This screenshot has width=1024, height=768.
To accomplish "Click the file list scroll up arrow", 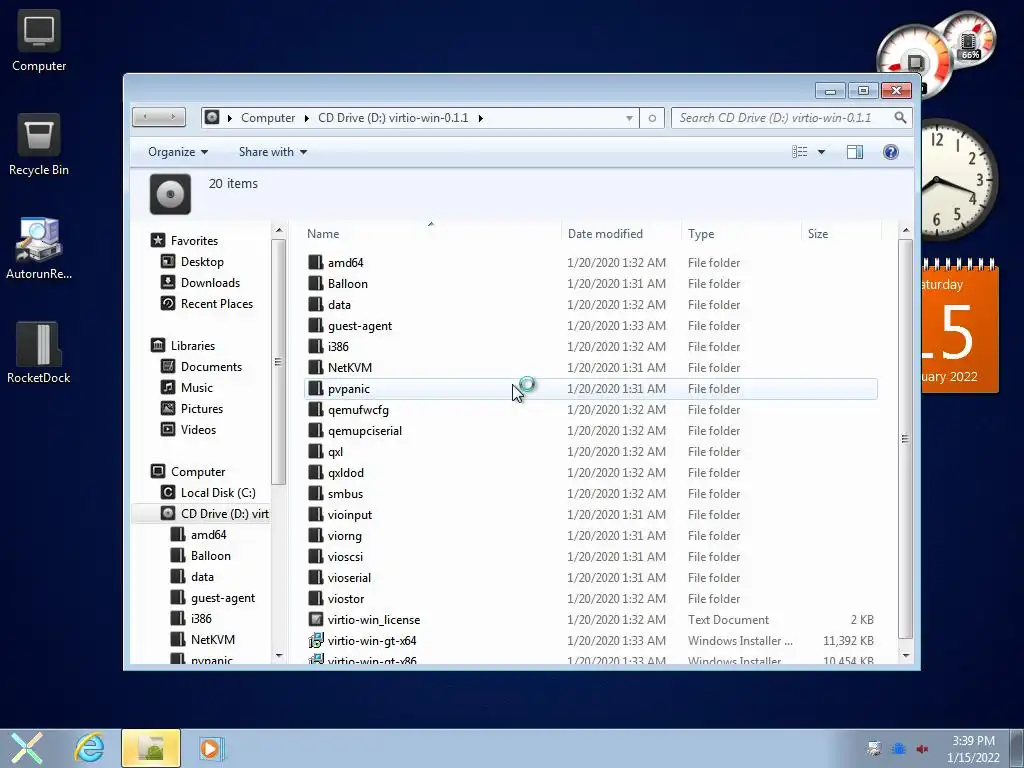I will (905, 231).
